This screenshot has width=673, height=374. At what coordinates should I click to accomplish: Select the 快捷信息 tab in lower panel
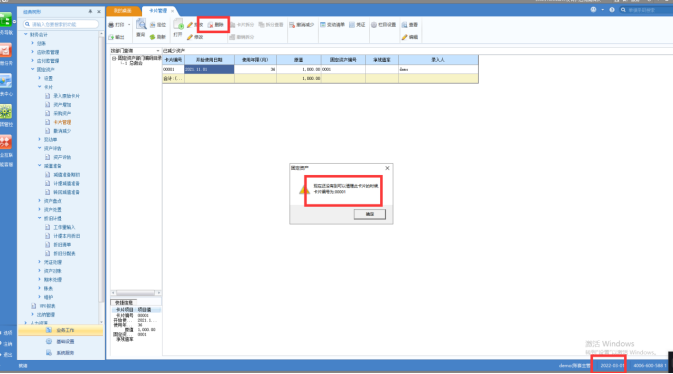124,303
